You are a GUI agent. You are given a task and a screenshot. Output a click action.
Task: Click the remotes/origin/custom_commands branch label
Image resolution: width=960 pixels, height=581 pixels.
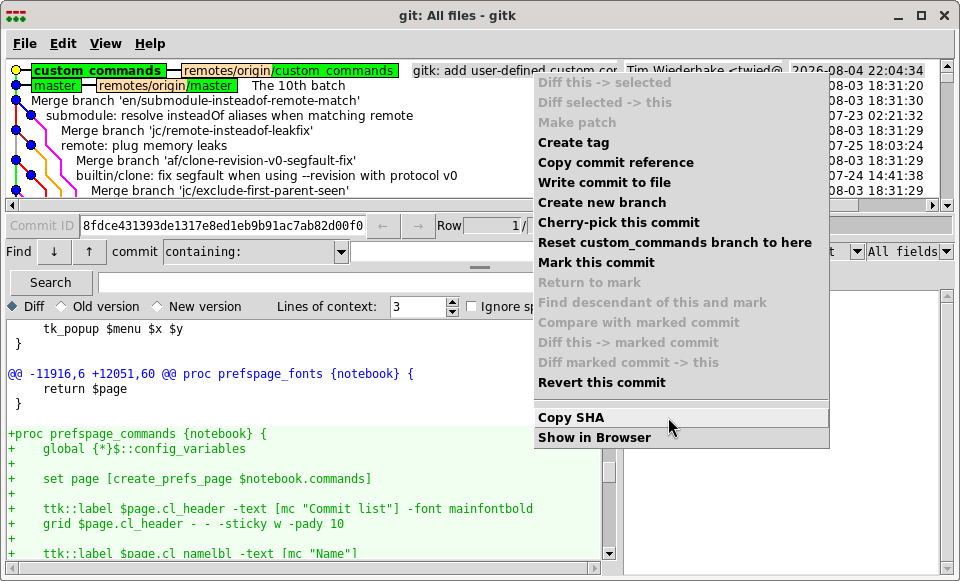(x=290, y=70)
